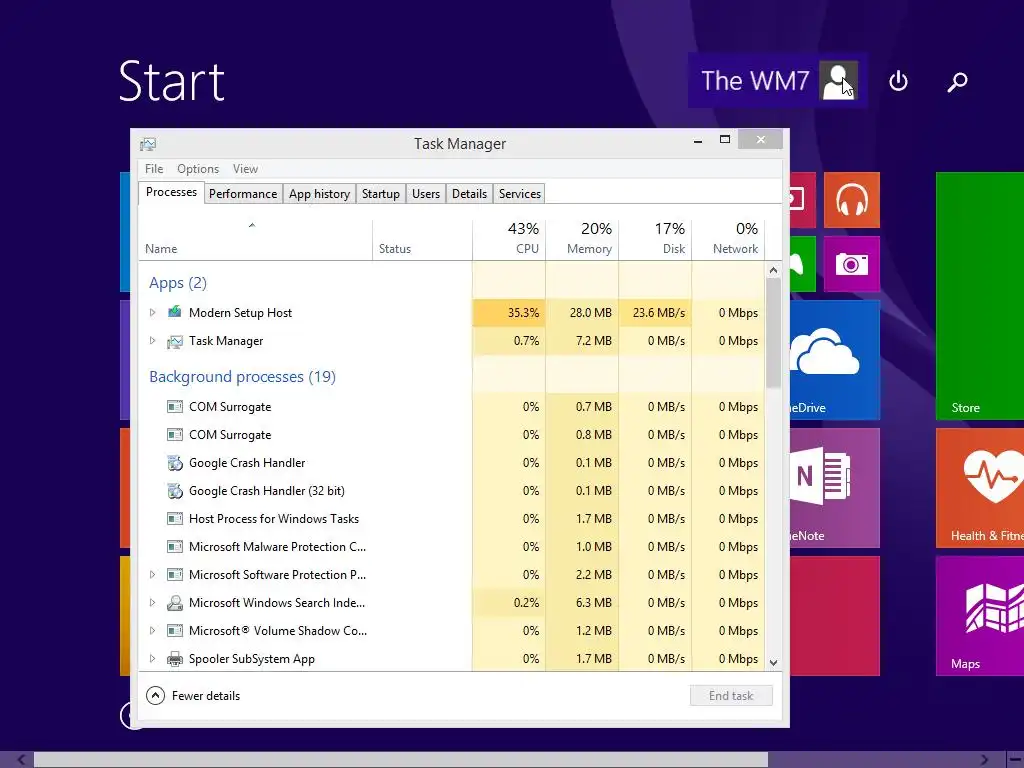
Task: Open the View menu
Action: [x=246, y=168]
